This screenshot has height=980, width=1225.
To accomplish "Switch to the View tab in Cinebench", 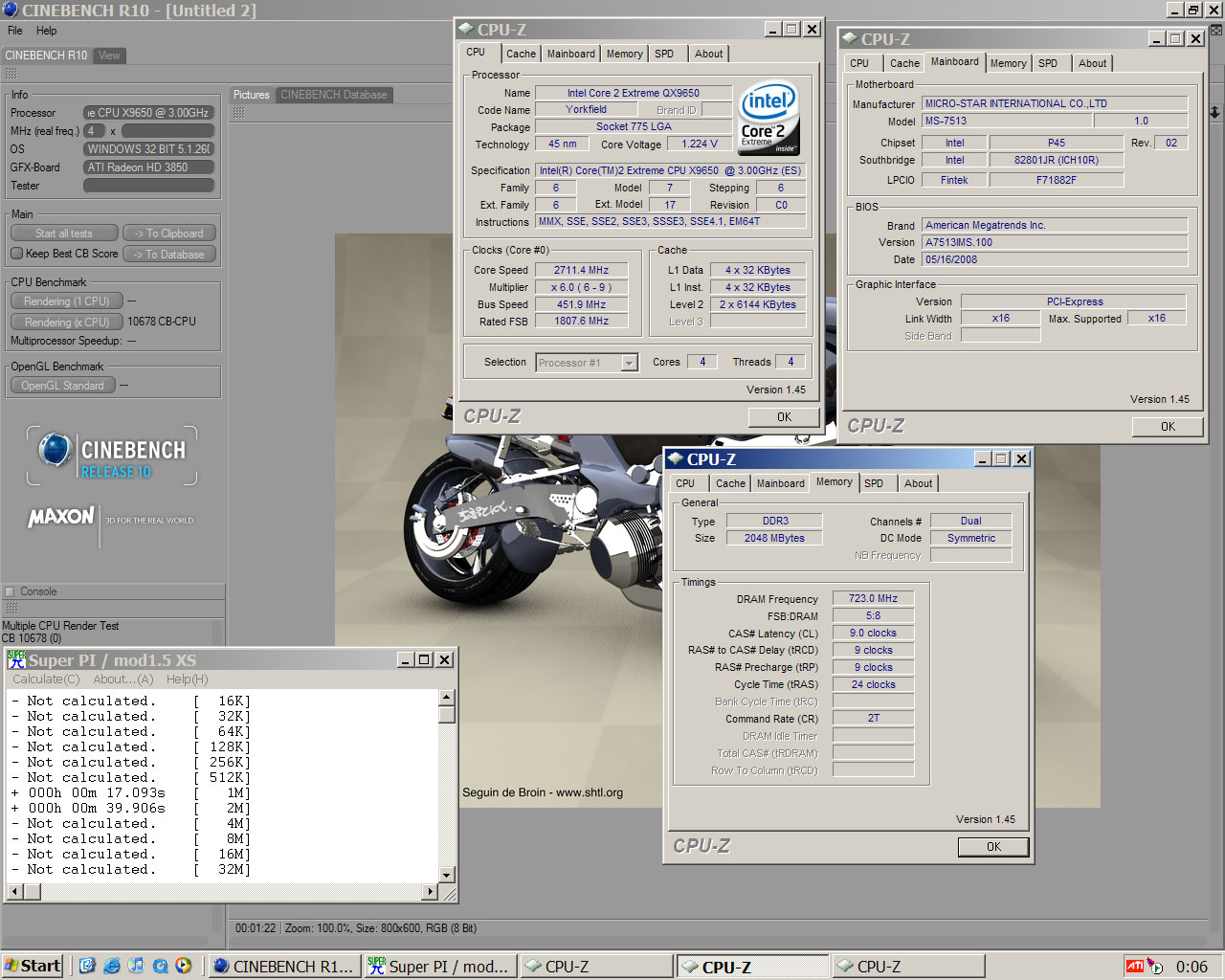I will (x=109, y=56).
